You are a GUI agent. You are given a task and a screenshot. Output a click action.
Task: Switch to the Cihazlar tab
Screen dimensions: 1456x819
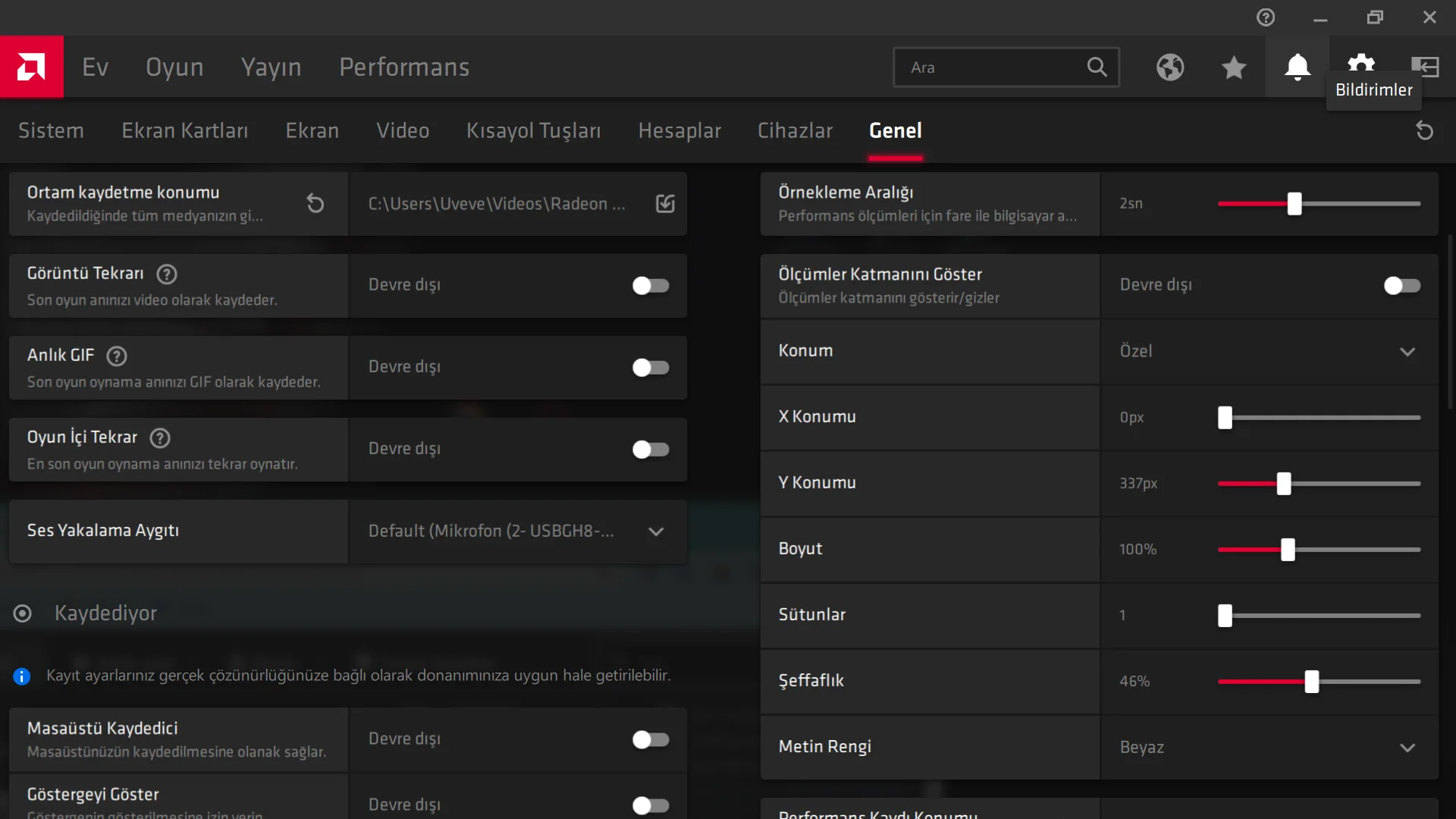795,130
